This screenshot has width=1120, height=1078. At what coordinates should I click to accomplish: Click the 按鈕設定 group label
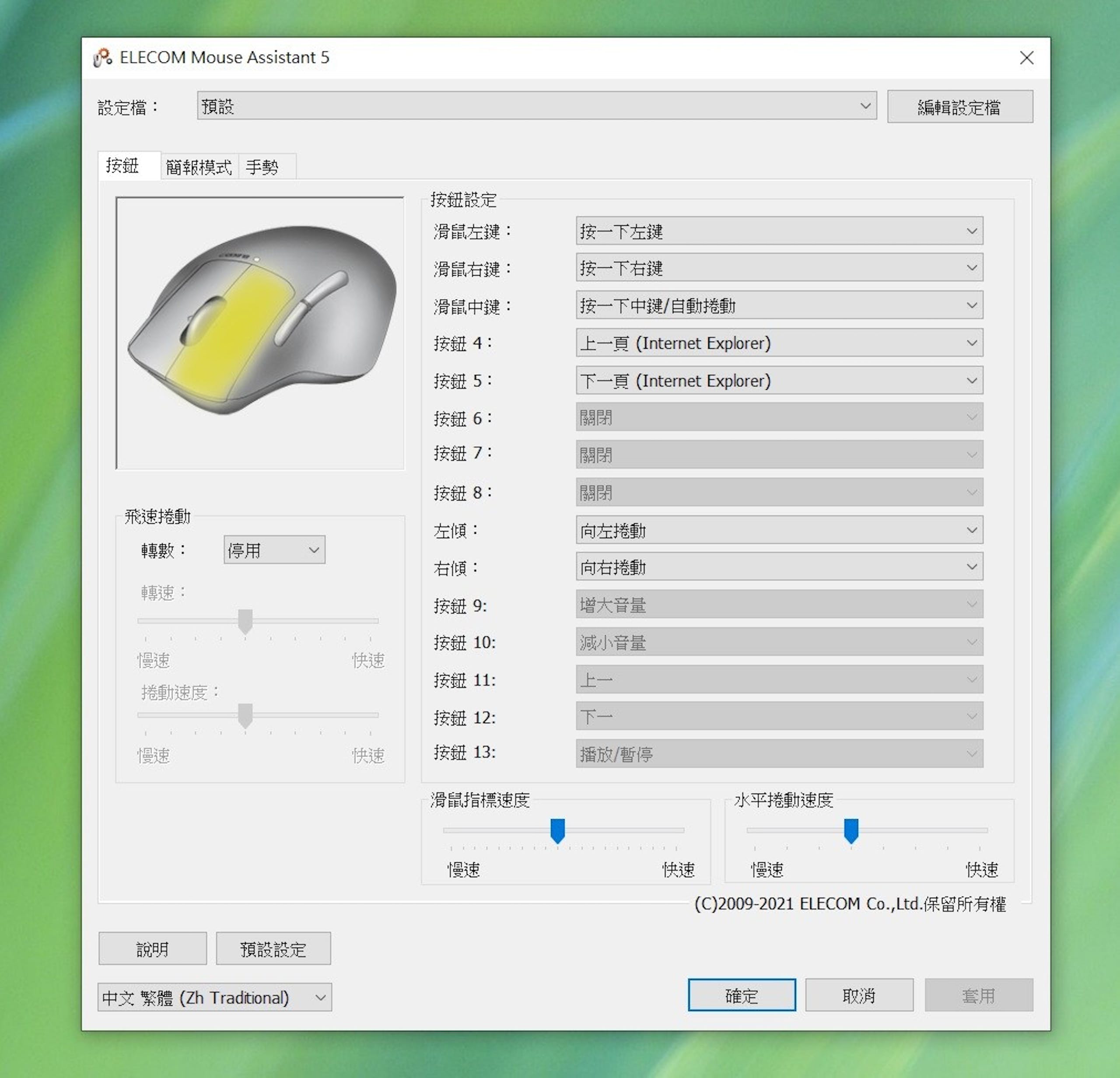(463, 199)
